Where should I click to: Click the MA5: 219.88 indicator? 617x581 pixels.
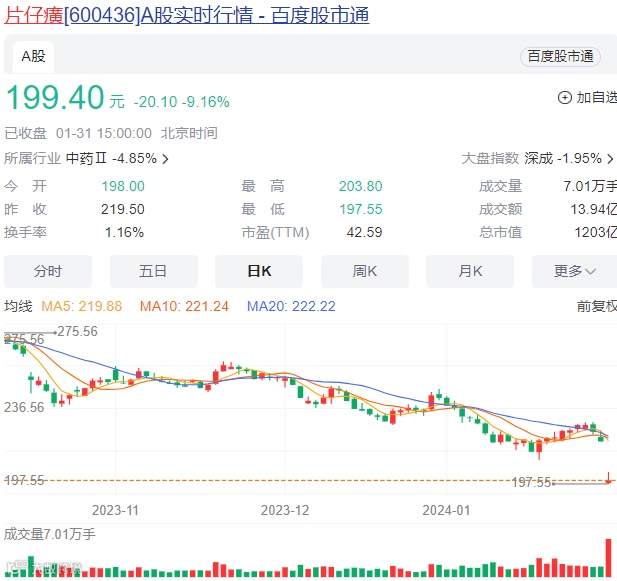pos(82,306)
